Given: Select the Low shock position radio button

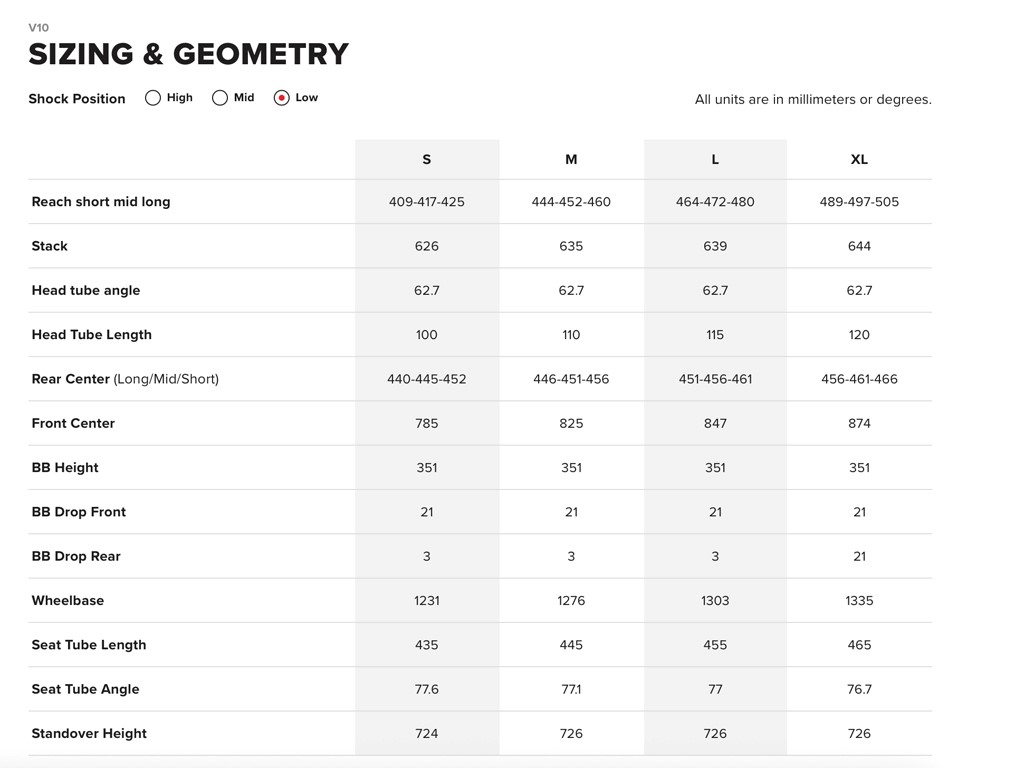Looking at the screenshot, I should click(x=282, y=98).
